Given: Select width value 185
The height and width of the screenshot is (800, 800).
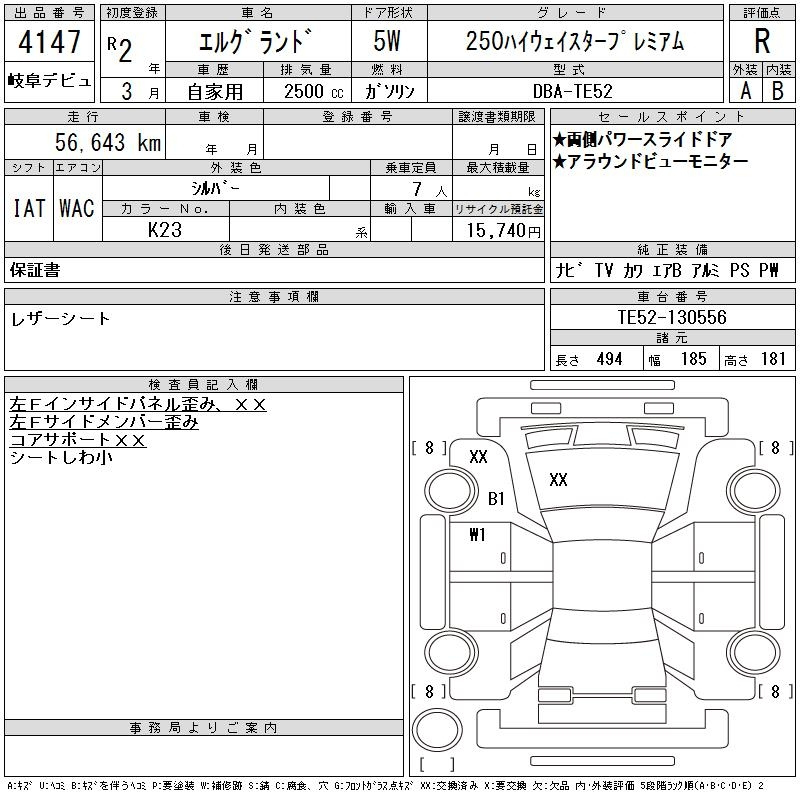Looking at the screenshot, I should pyautogui.click(x=693, y=359).
